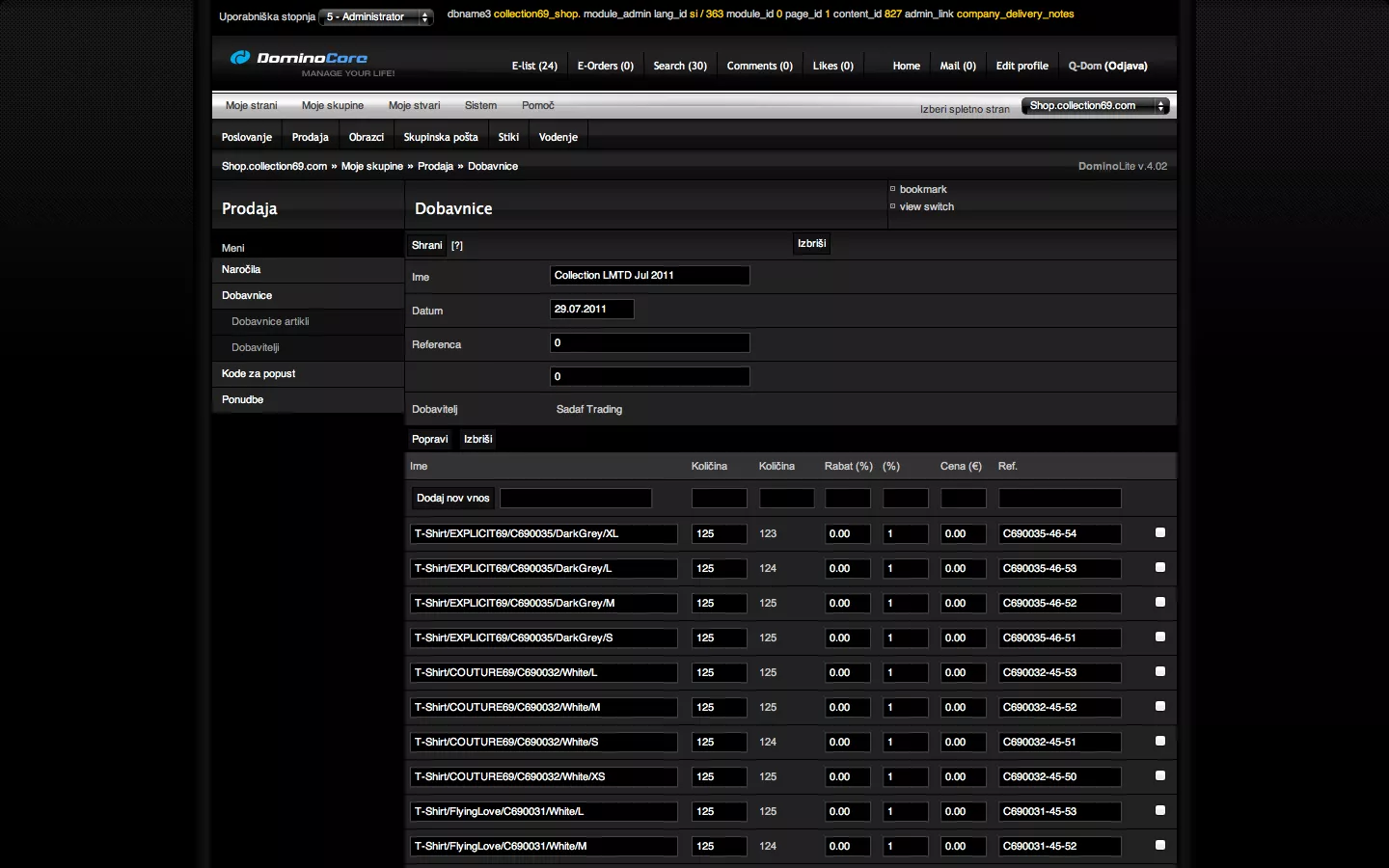
Task: Click the view switch link
Action: click(x=926, y=207)
